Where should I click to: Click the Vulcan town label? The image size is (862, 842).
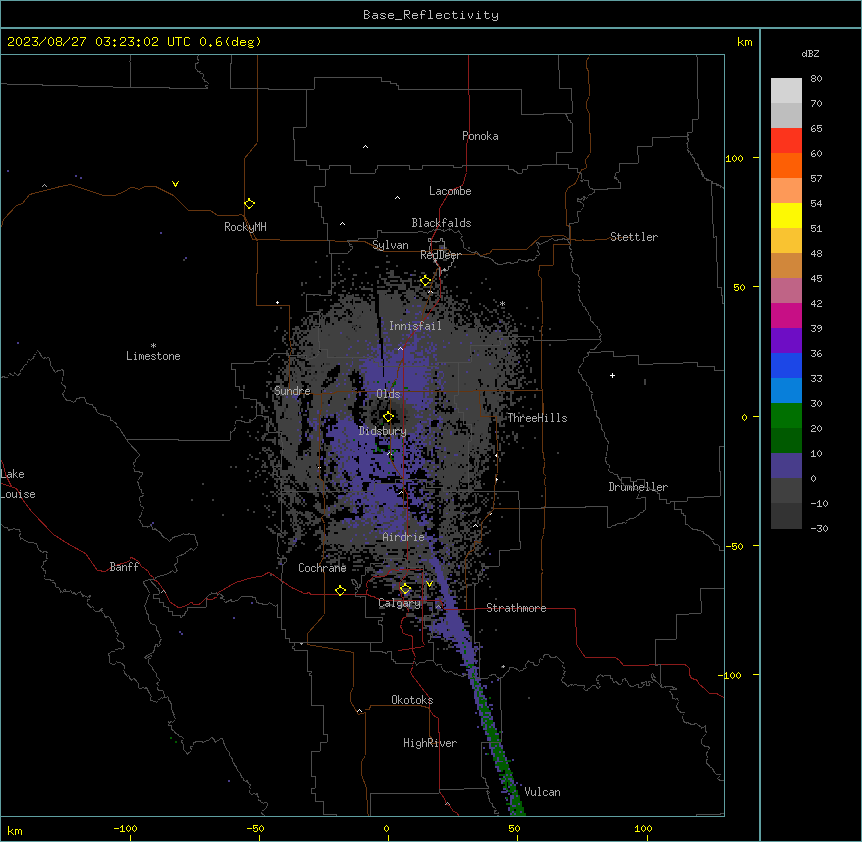tap(543, 792)
